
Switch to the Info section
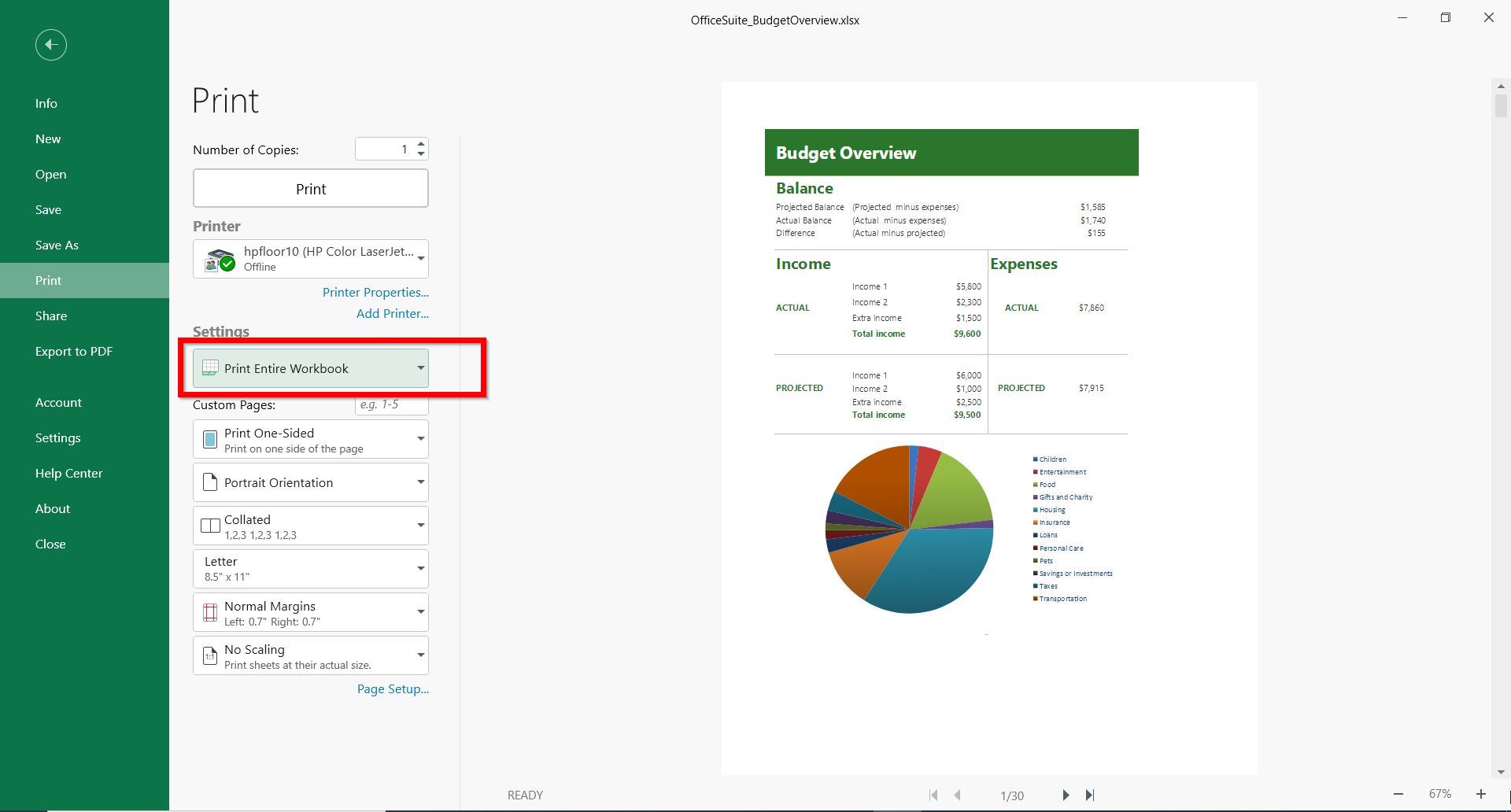46,103
